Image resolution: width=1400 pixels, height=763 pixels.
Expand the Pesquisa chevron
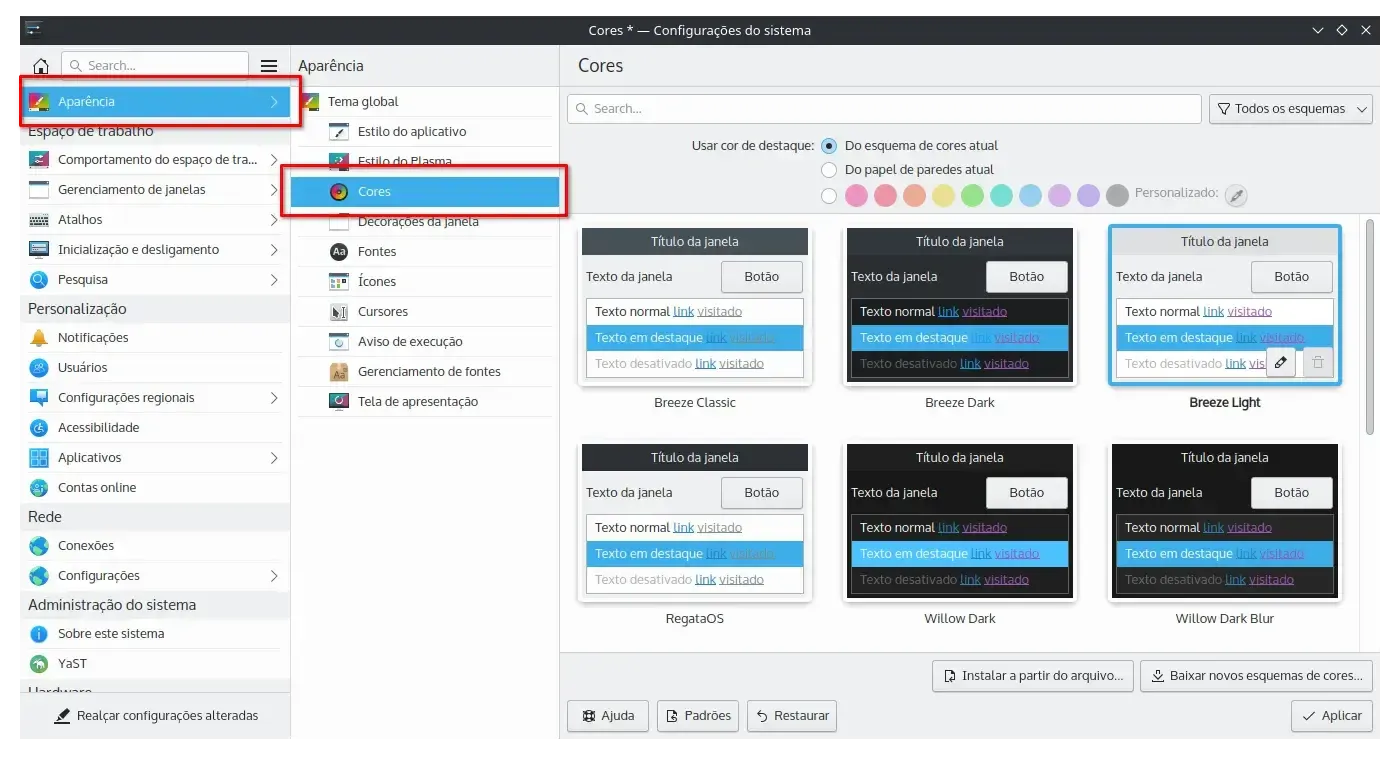click(x=274, y=280)
